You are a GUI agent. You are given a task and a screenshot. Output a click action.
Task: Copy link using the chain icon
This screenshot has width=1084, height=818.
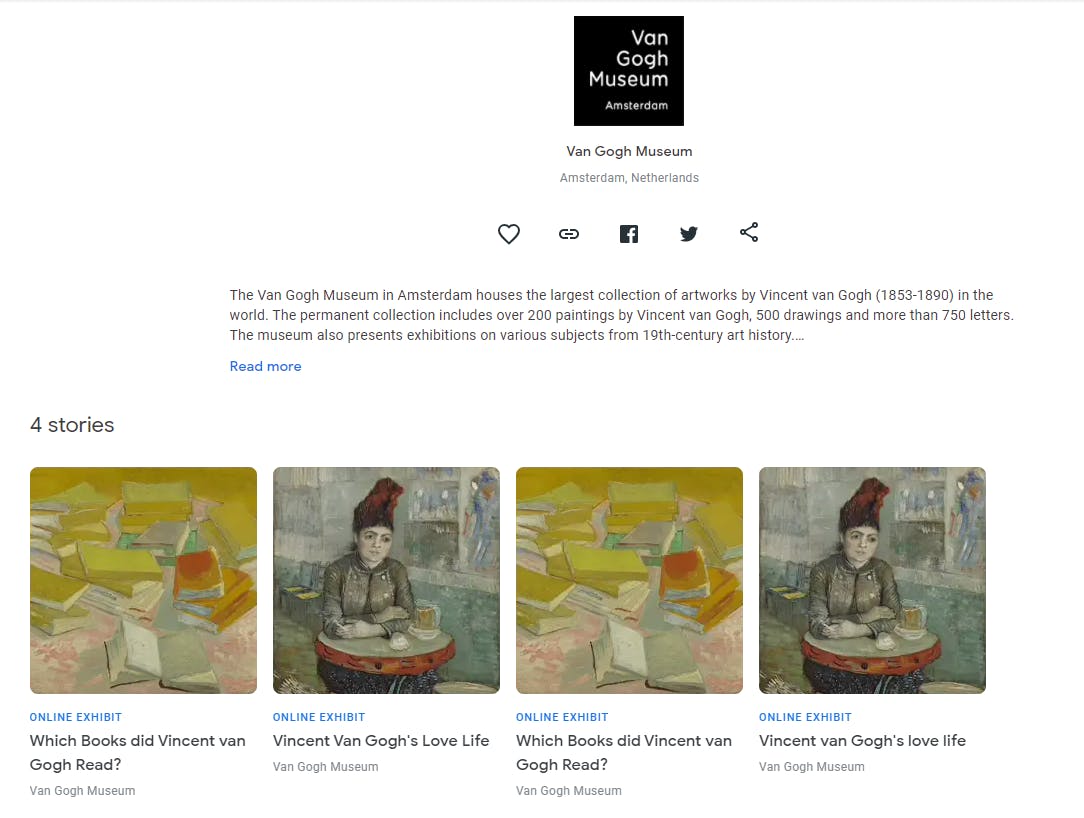(569, 234)
